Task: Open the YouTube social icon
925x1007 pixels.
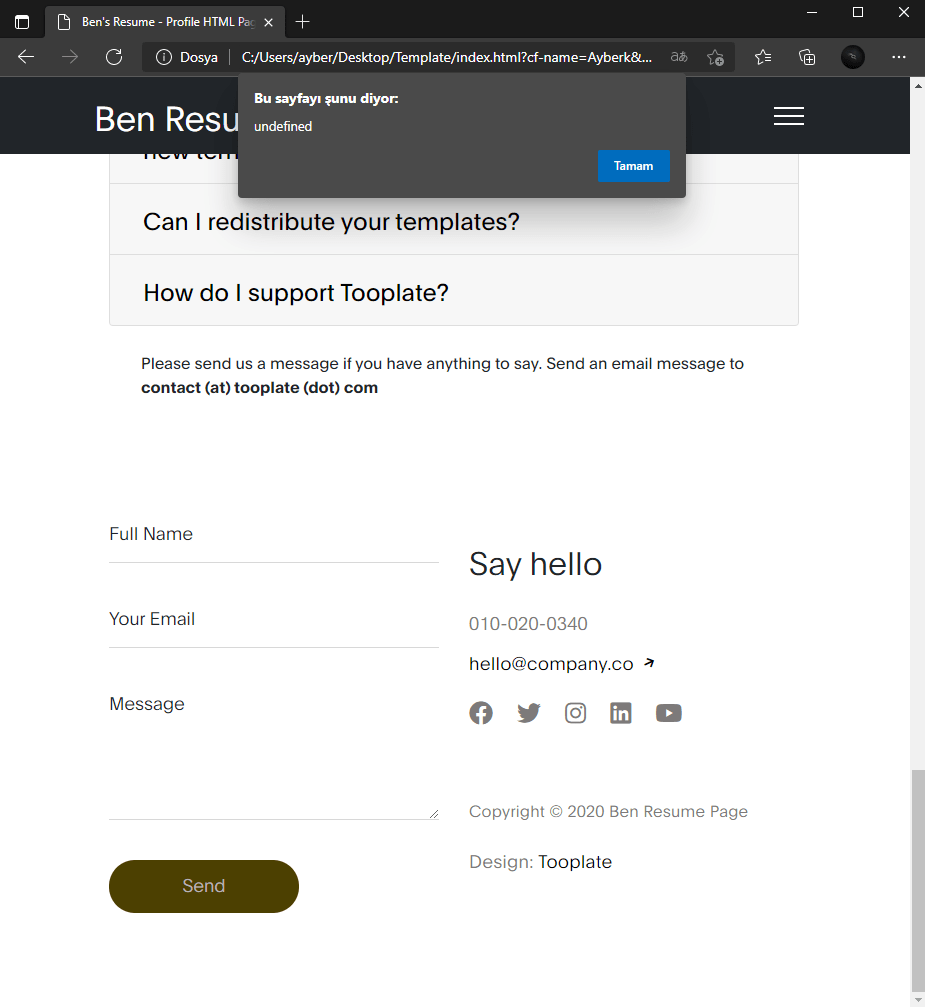Action: (669, 713)
